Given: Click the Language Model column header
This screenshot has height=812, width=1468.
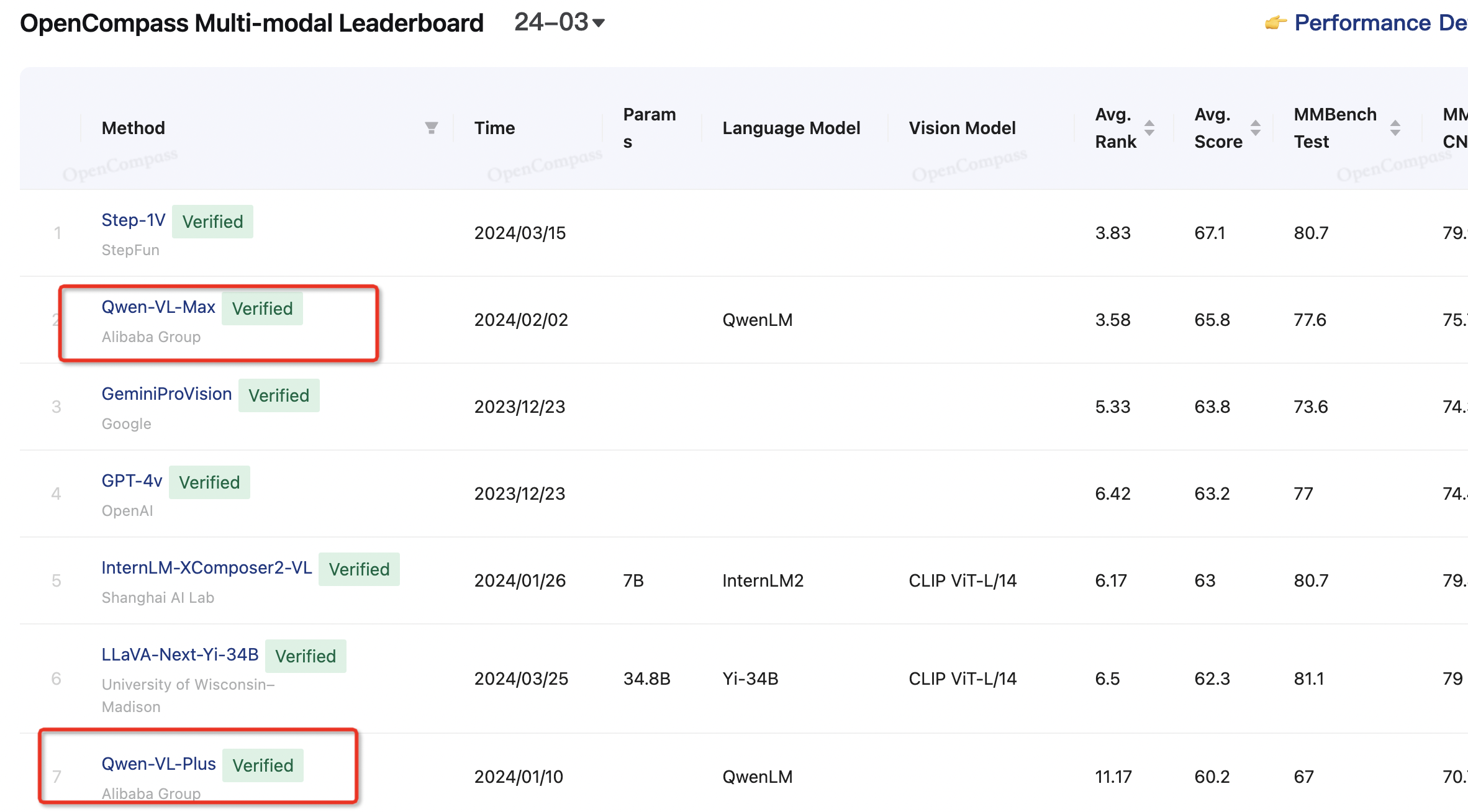Looking at the screenshot, I should pos(791,128).
